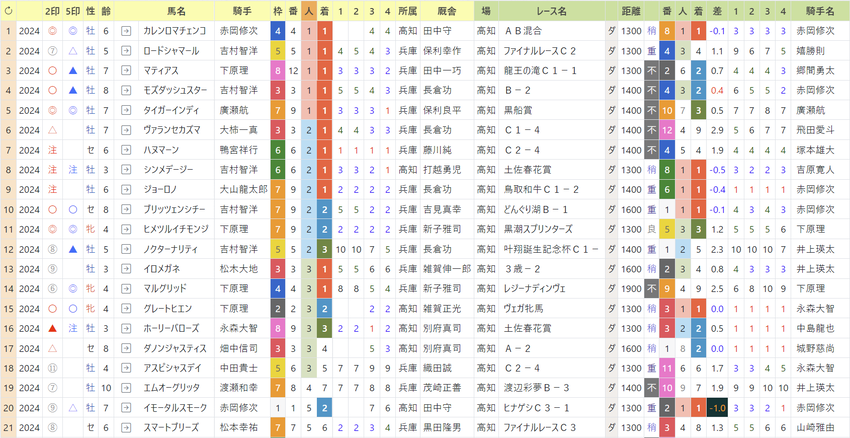Sort by the 5印 column header

pyautogui.click(x=74, y=11)
